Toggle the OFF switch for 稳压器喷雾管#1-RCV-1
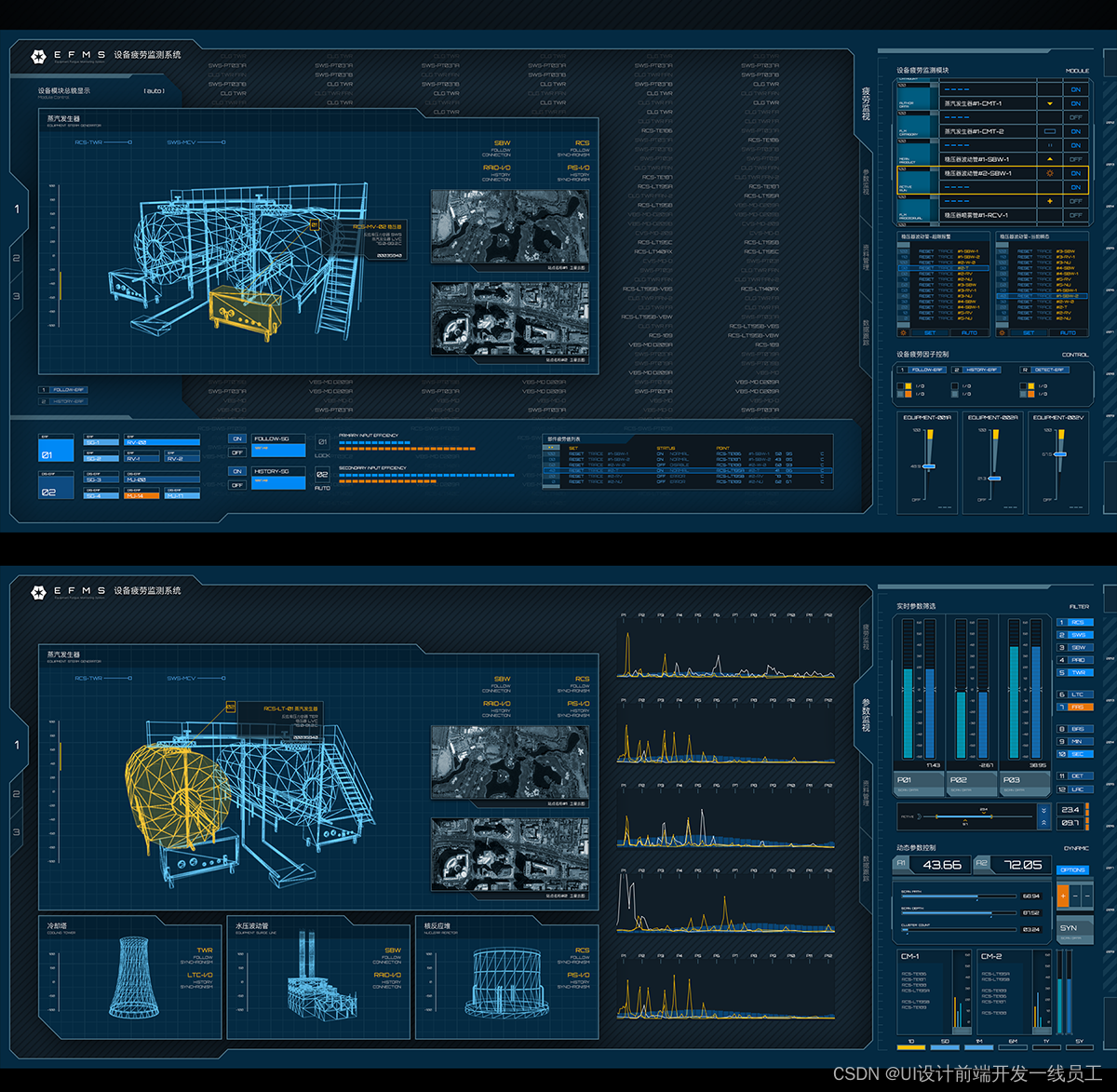Screen dimensions: 1117x1092 point(1076,215)
